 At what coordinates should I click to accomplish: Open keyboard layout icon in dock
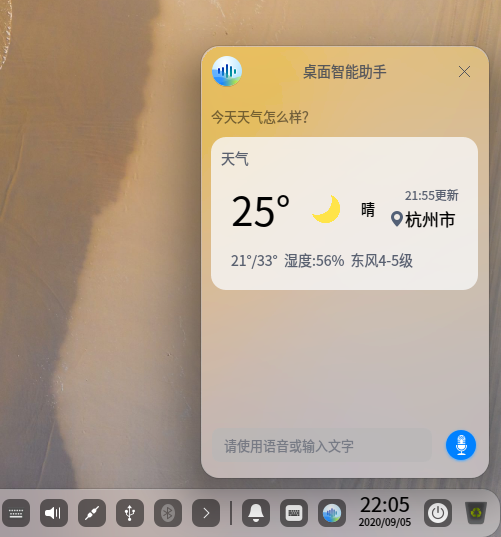294,513
